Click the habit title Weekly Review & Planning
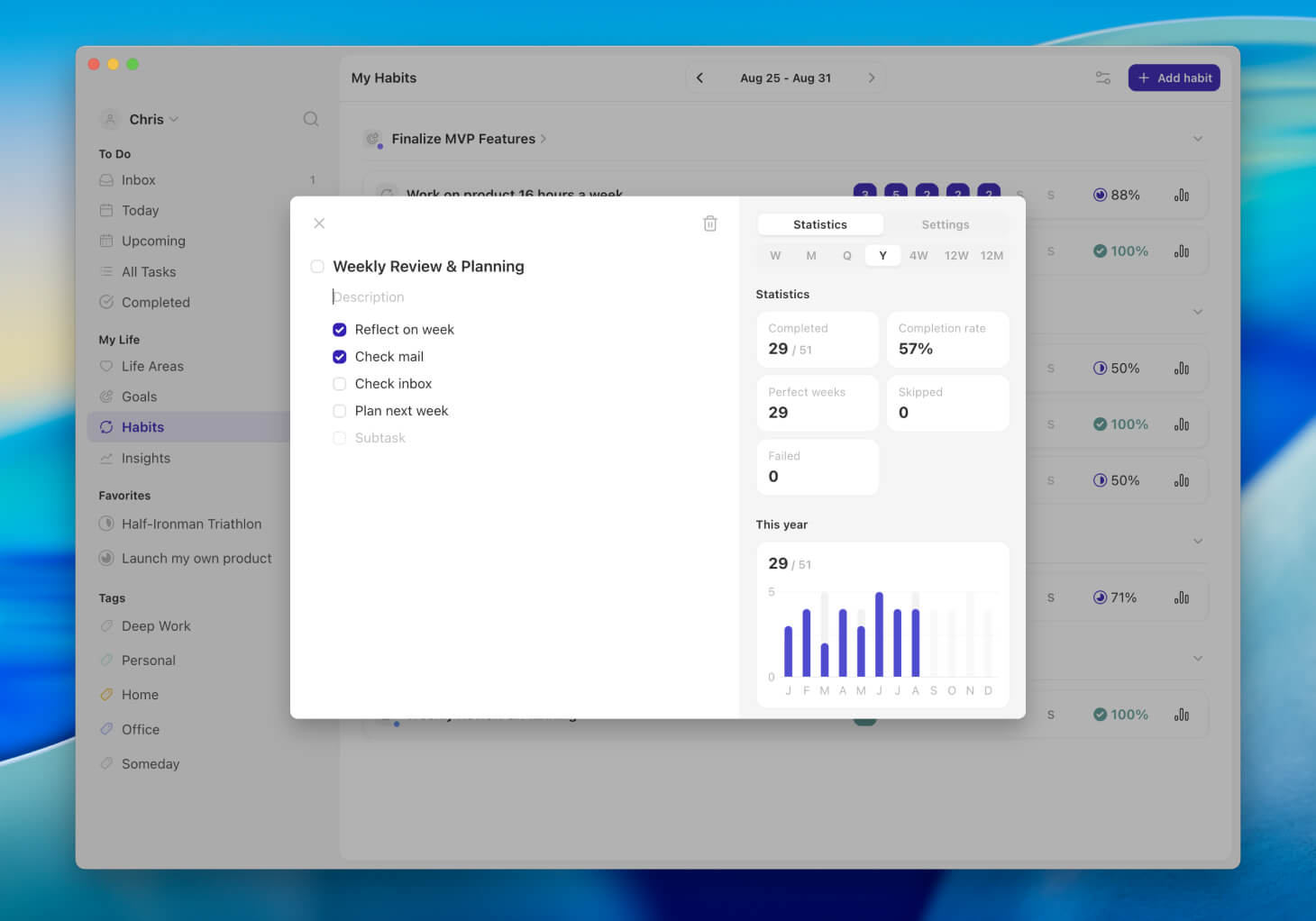The image size is (1316, 921). tap(429, 267)
